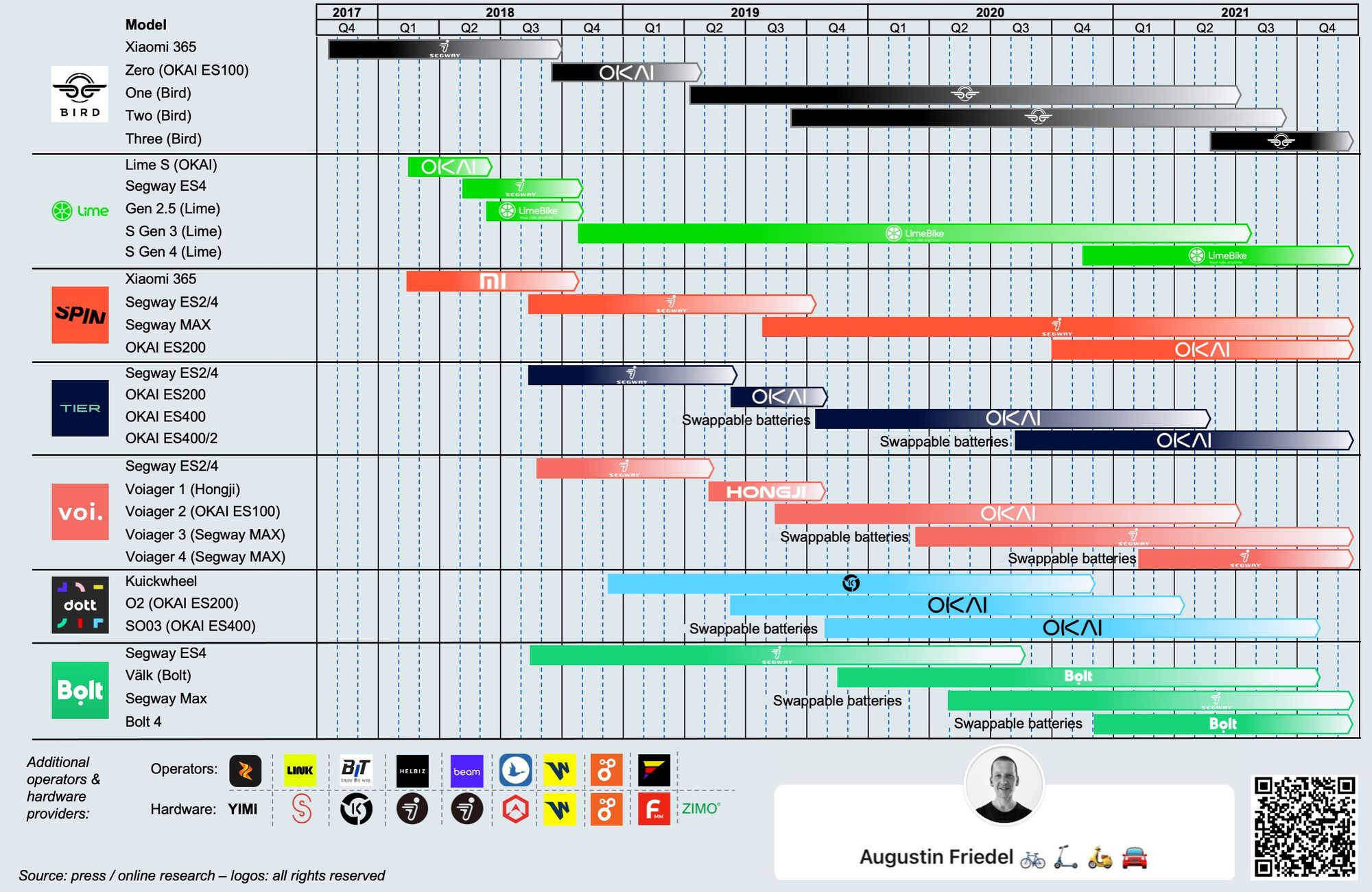
Task: Click the Spin Xiaomi MI orange bar
Action: 493,281
